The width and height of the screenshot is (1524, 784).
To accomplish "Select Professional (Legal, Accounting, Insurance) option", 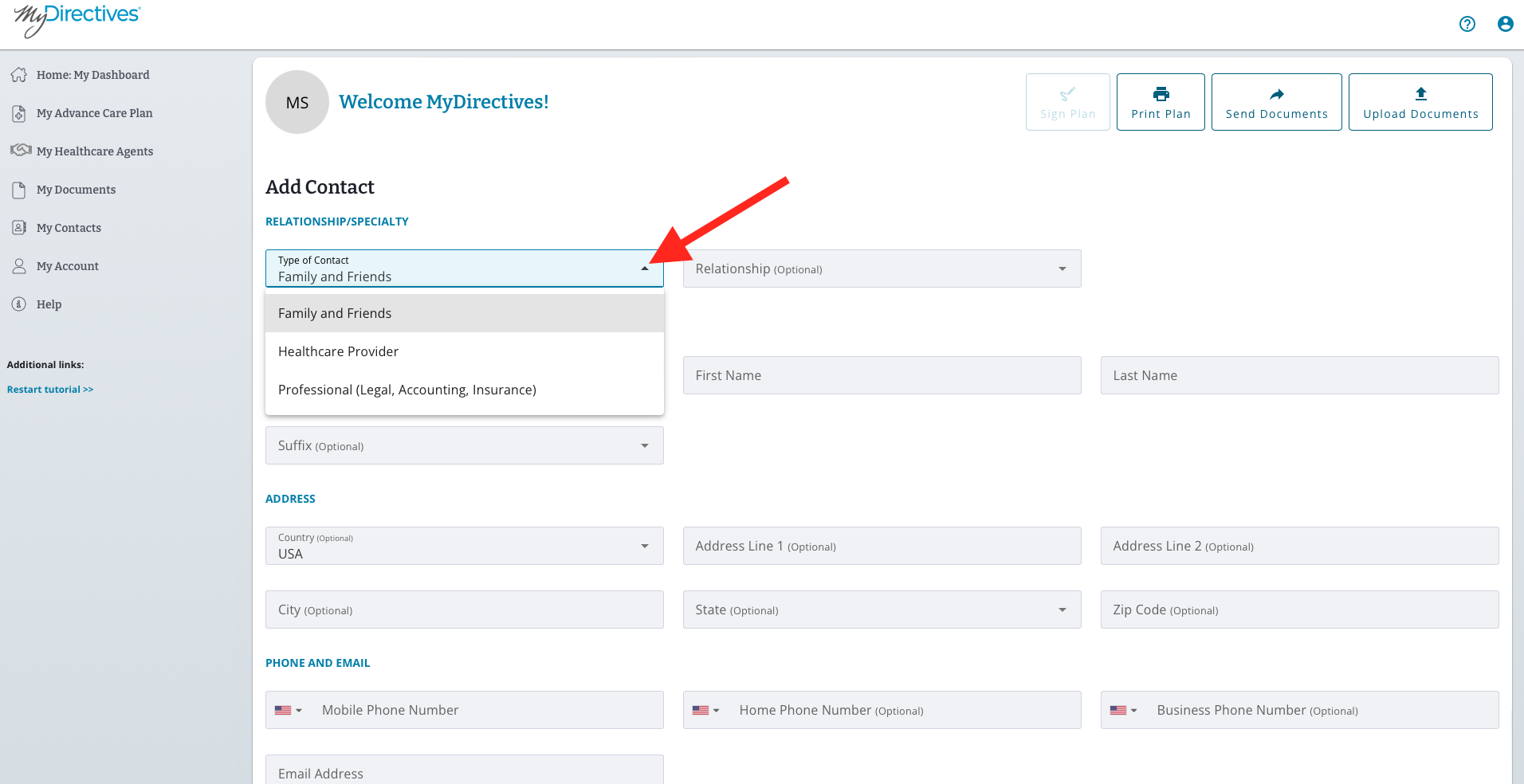I will click(465, 390).
